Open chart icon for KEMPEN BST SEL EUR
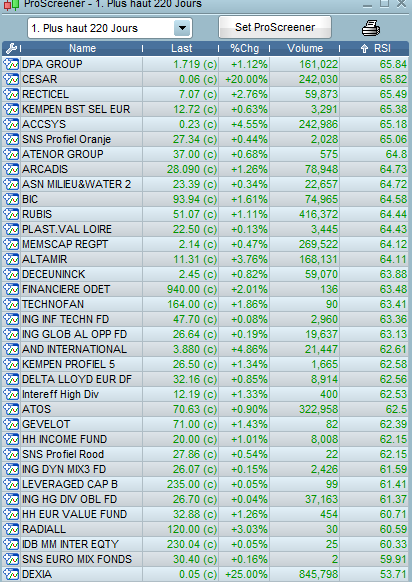Image resolution: width=412 pixels, height=582 pixels. pos(11,109)
